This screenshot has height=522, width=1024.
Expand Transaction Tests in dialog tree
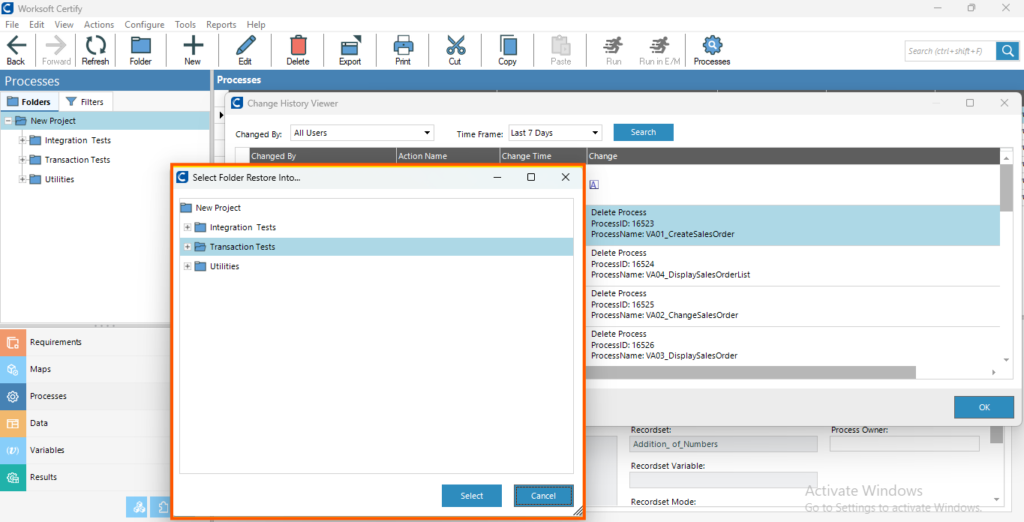pyautogui.click(x=187, y=247)
